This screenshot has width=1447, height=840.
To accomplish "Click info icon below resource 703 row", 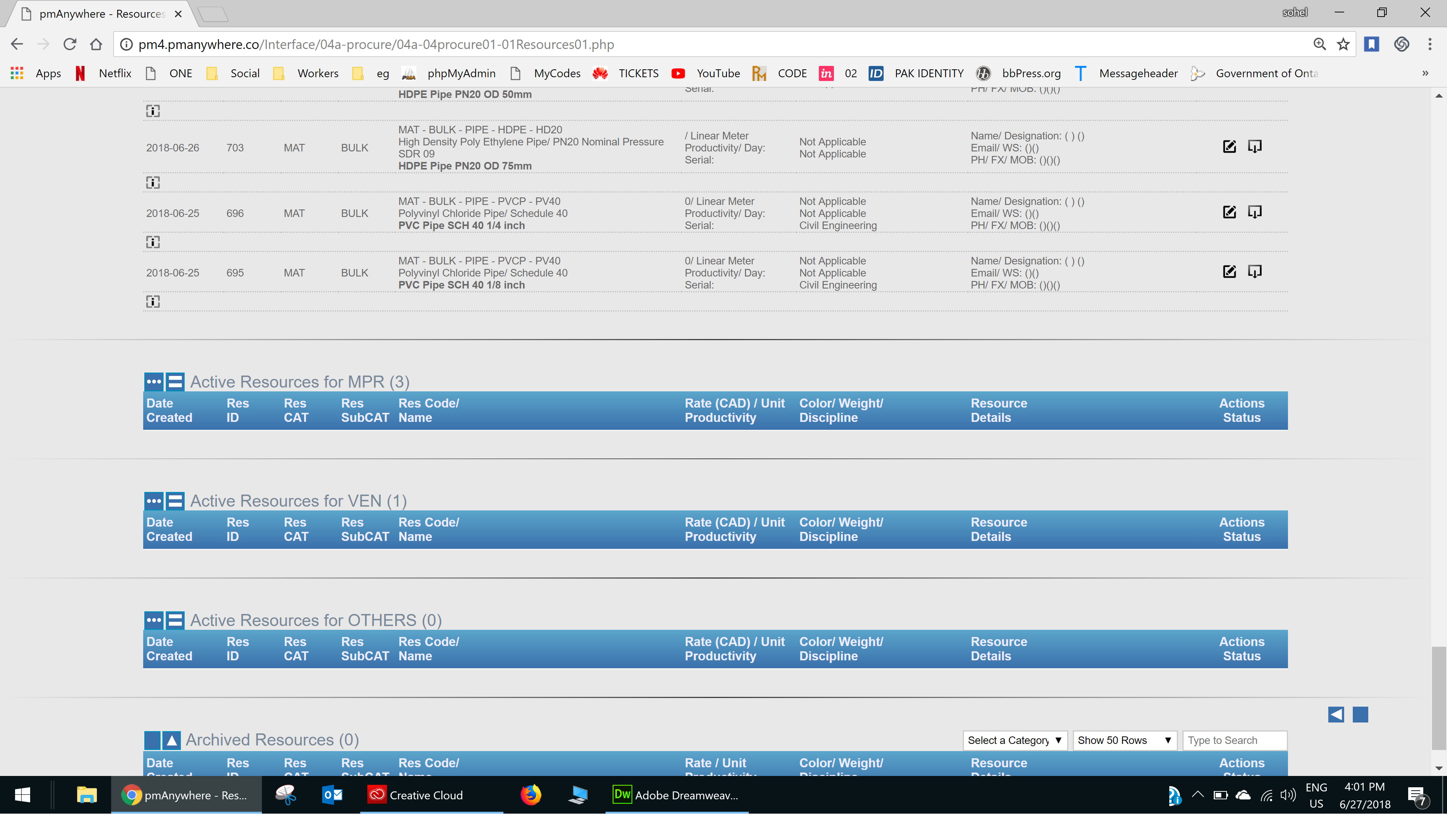I will [x=153, y=183].
